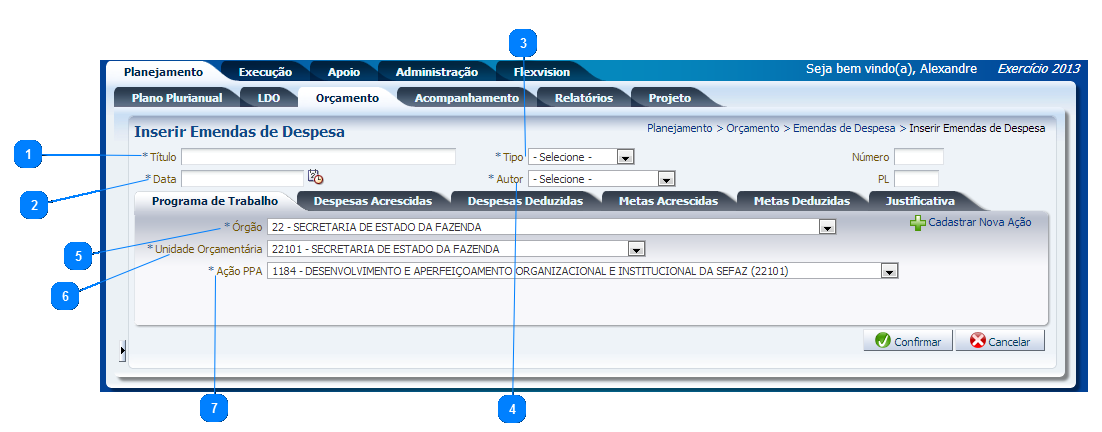Open the Relatórios sub-tab
This screenshot has height=432, width=1102.
coord(583,98)
